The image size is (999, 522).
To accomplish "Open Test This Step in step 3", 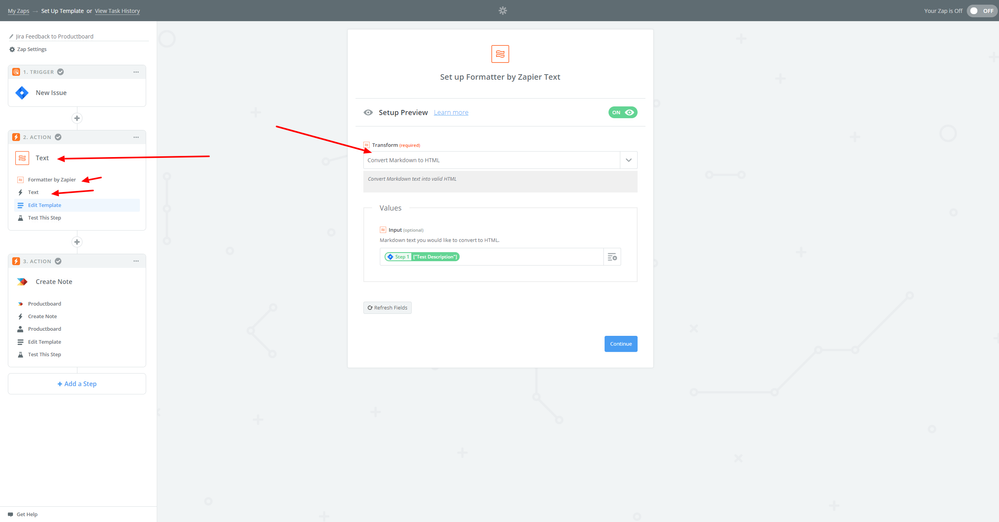I will [45, 354].
